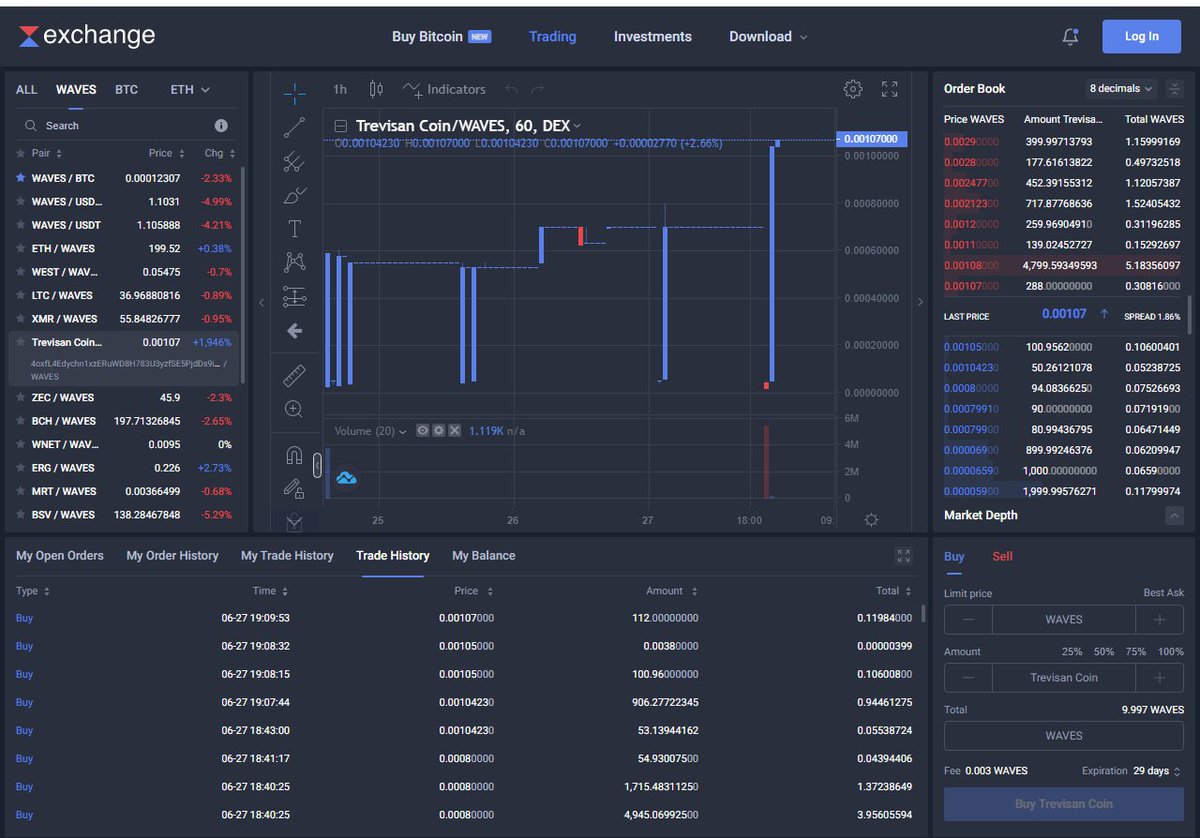Increase the Trevisan Coin amount with plus
Viewport: 1200px width, 838px height.
tap(1160, 677)
